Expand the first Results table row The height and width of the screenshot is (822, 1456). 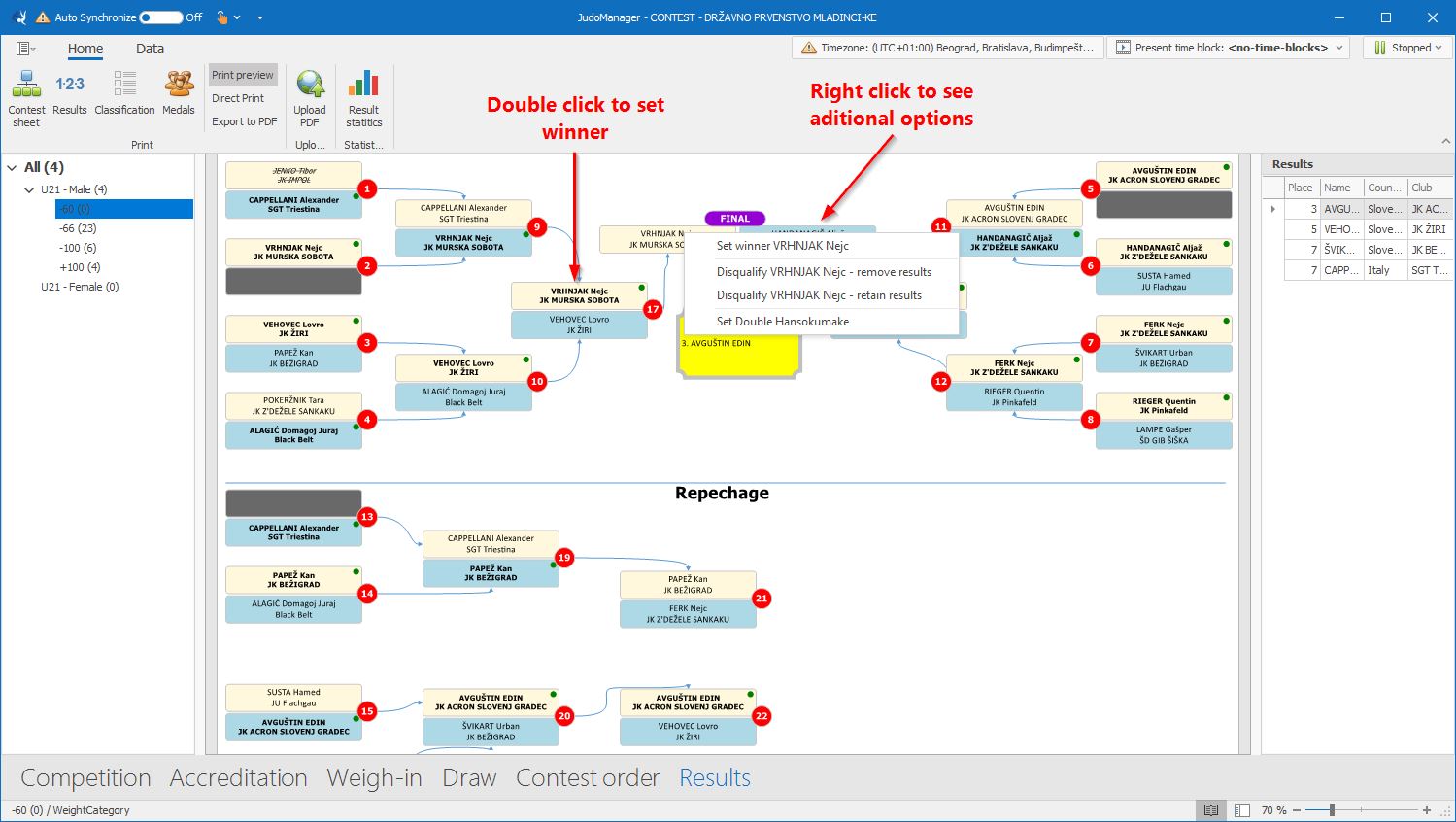(1272, 209)
